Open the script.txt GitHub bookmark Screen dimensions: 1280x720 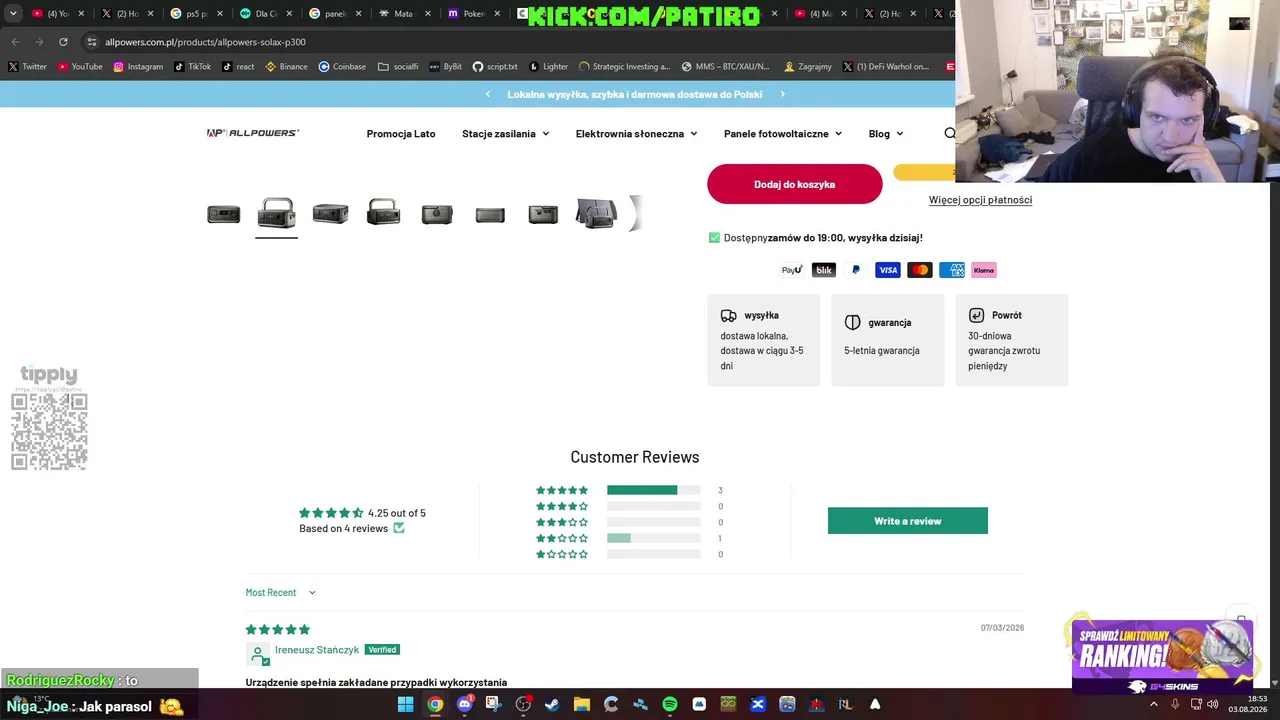click(495, 67)
